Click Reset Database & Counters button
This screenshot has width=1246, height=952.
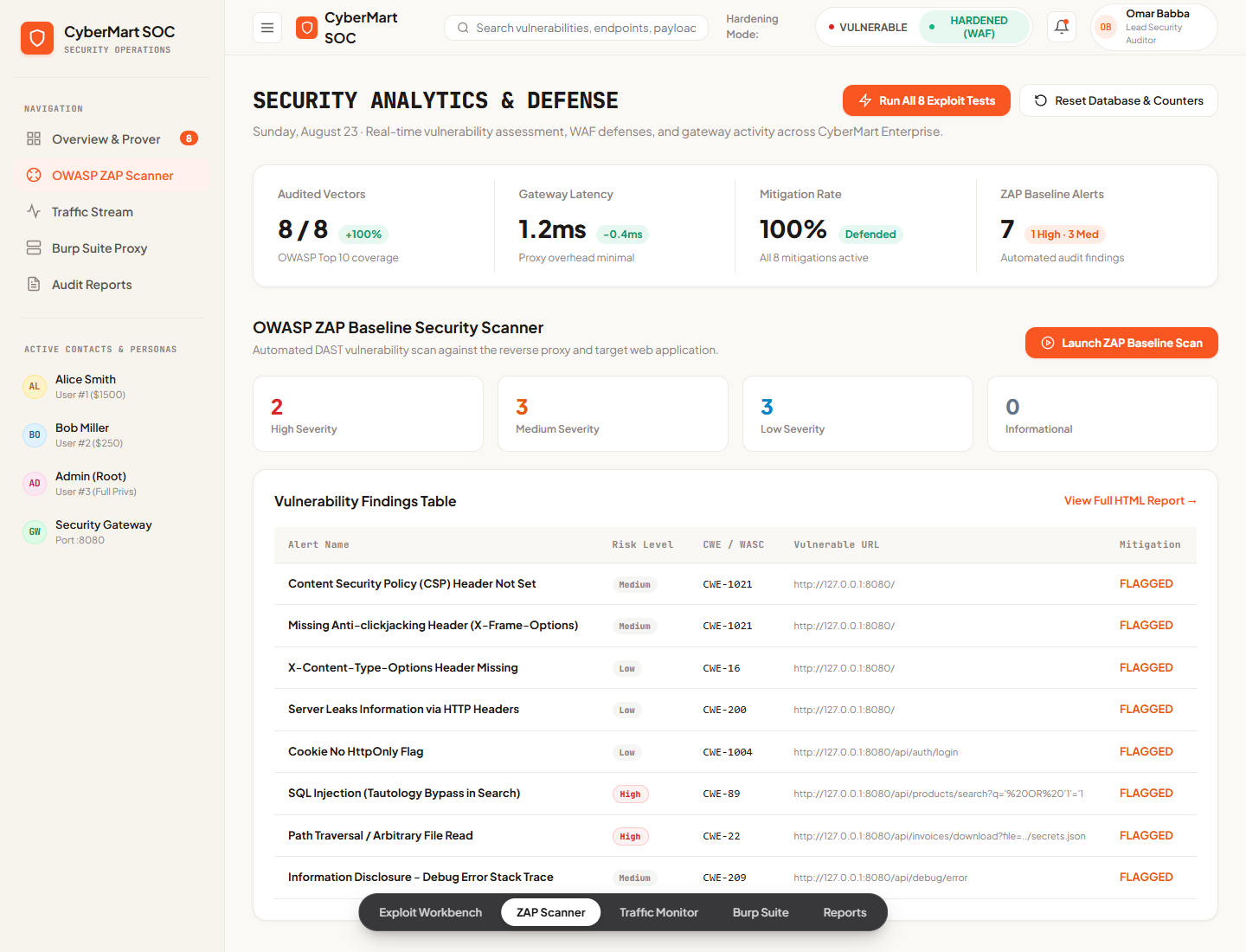coord(1119,100)
